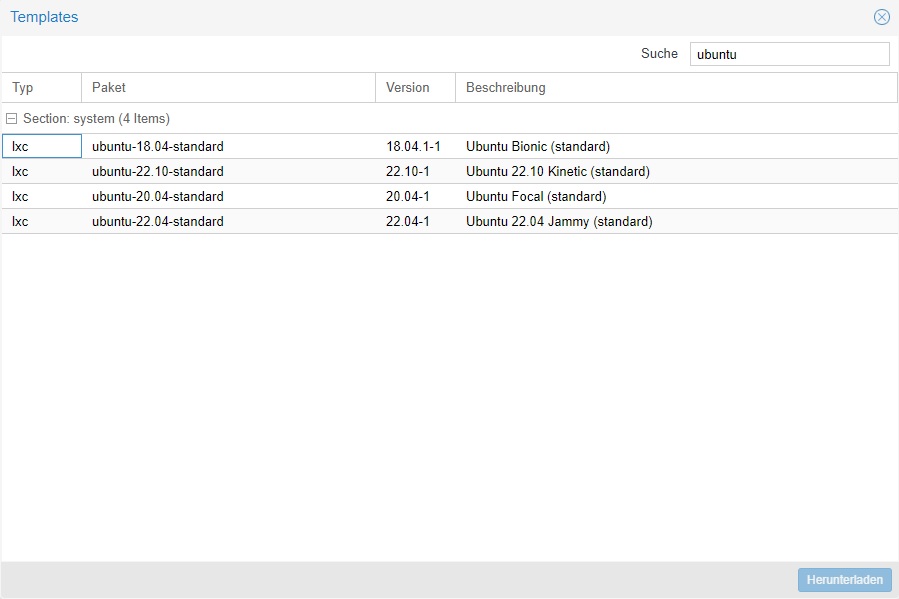Click lxc type cell of ubuntu-20.04 row
This screenshot has height=599, width=899.
(x=42, y=197)
